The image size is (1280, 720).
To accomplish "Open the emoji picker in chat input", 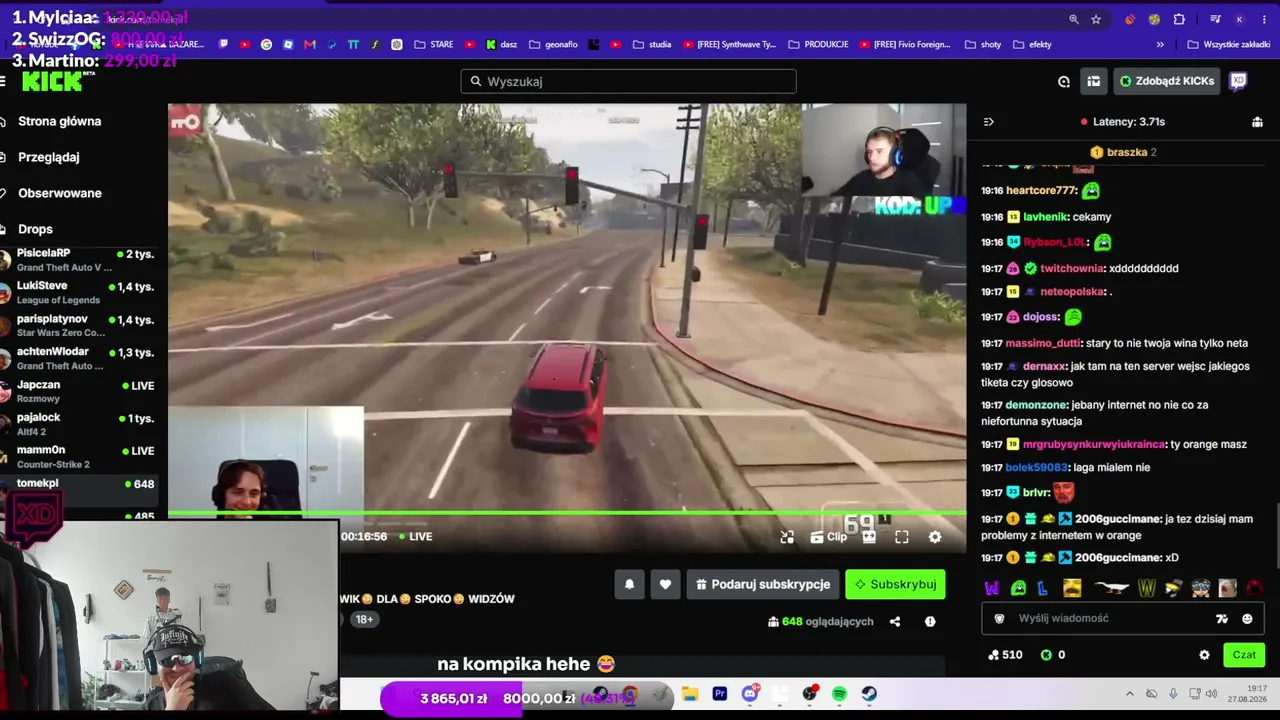I will pos(1247,619).
